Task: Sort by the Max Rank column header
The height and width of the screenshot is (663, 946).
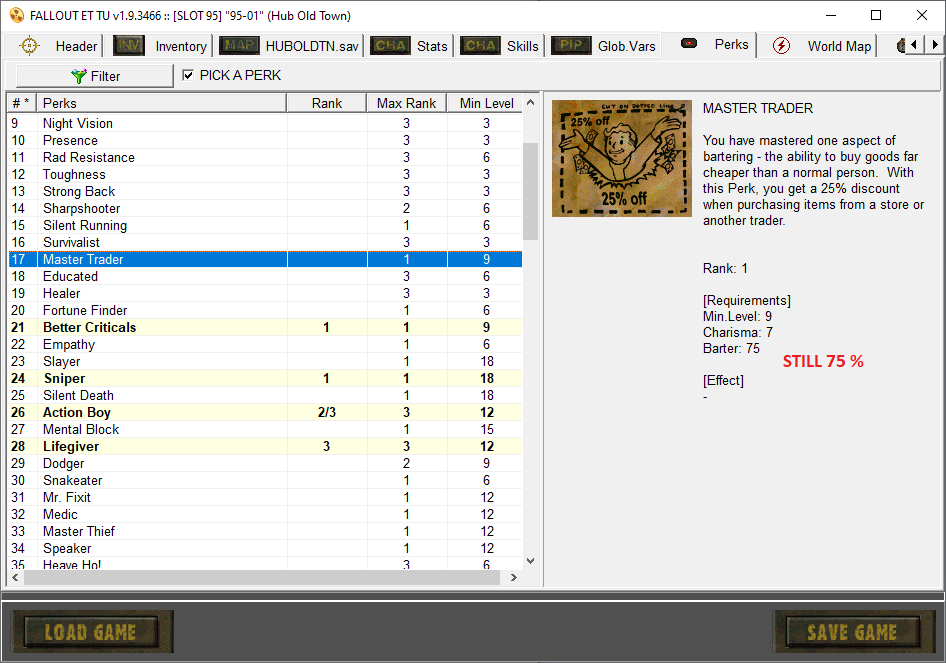Action: click(x=406, y=103)
